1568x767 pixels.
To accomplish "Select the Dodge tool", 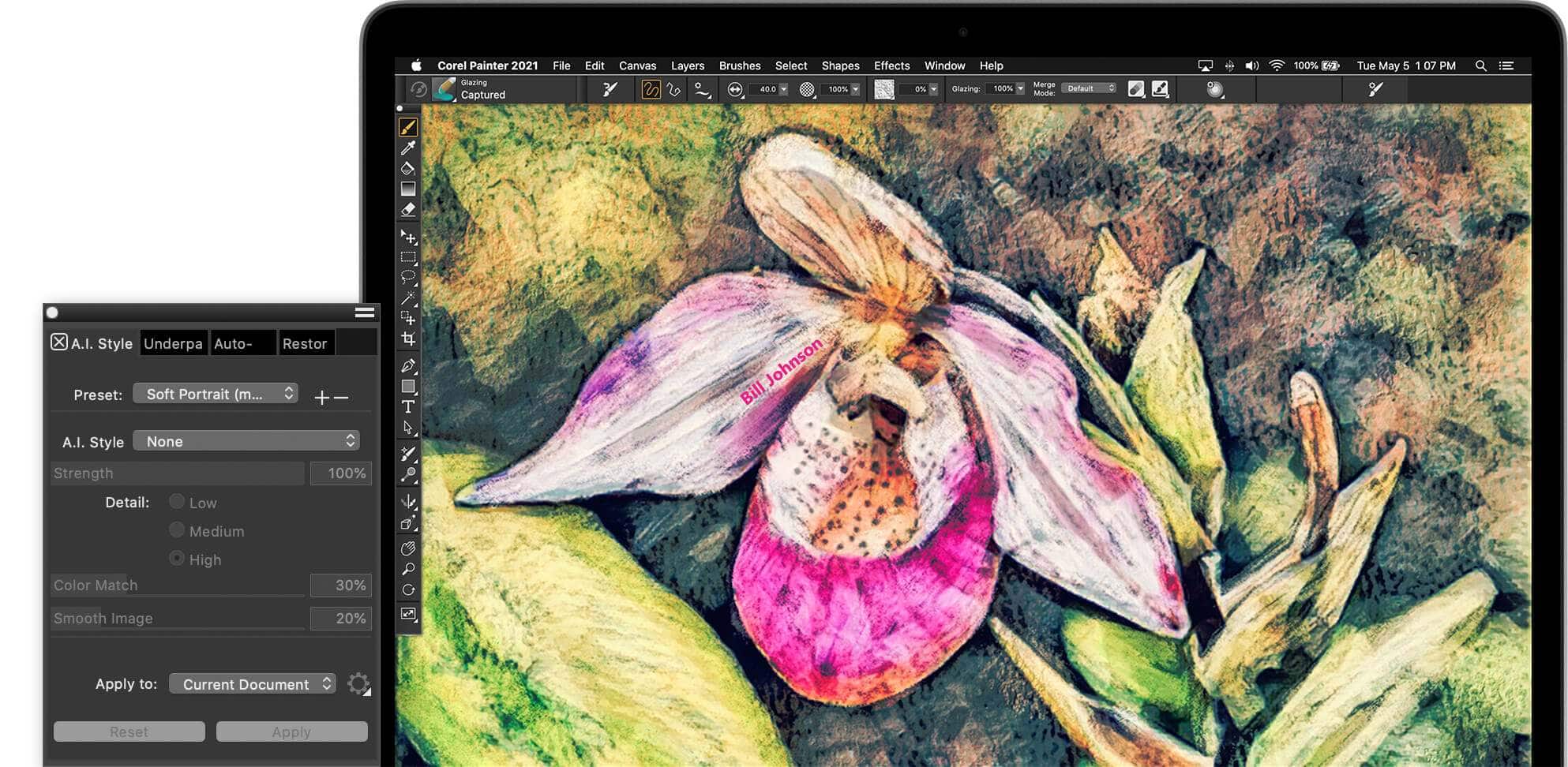I will (408, 475).
